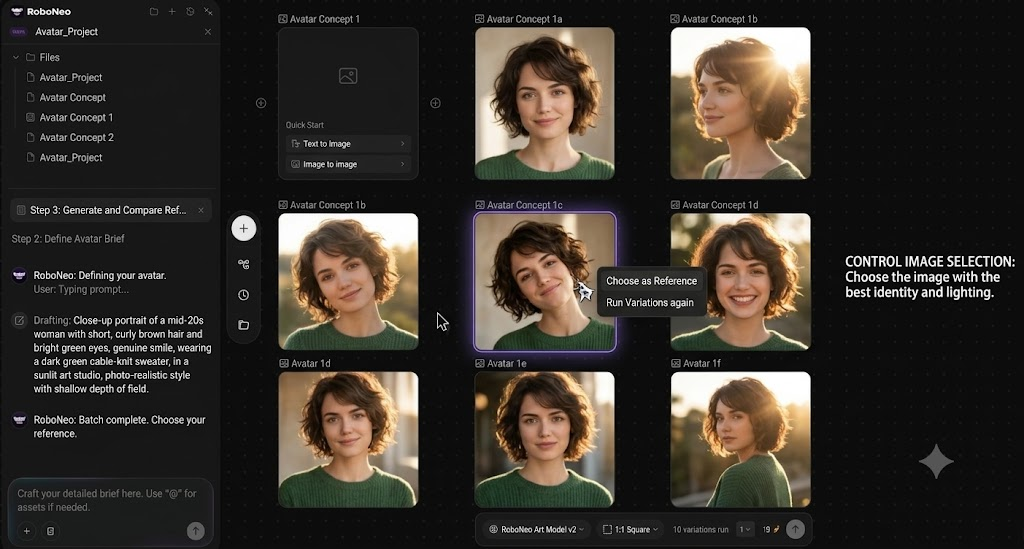The image size is (1024, 549).
Task: Click RoboNeo avatar beside Batch complete message
Action: click(x=20, y=420)
